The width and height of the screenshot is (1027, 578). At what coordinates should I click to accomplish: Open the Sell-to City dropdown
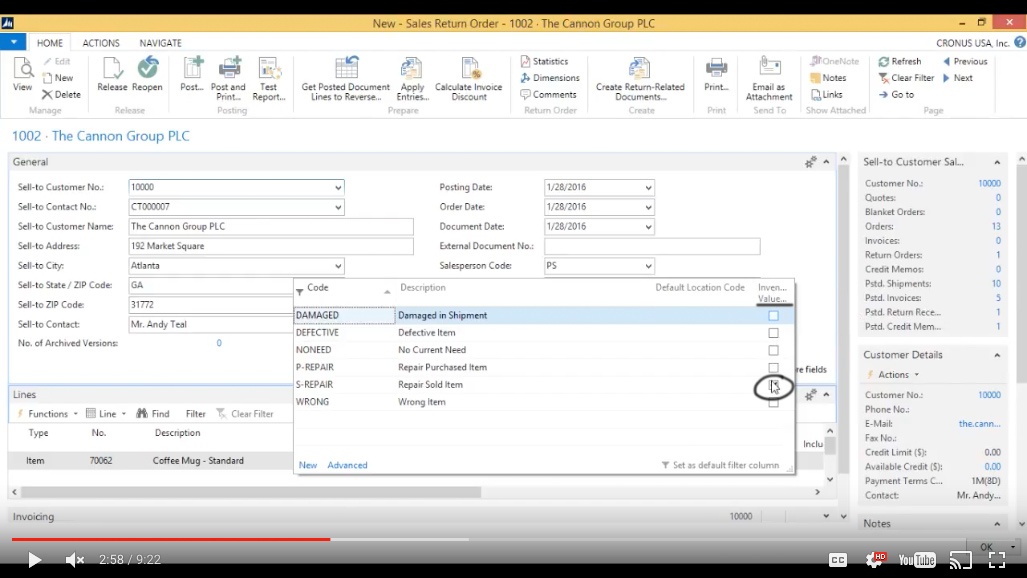tap(338, 266)
